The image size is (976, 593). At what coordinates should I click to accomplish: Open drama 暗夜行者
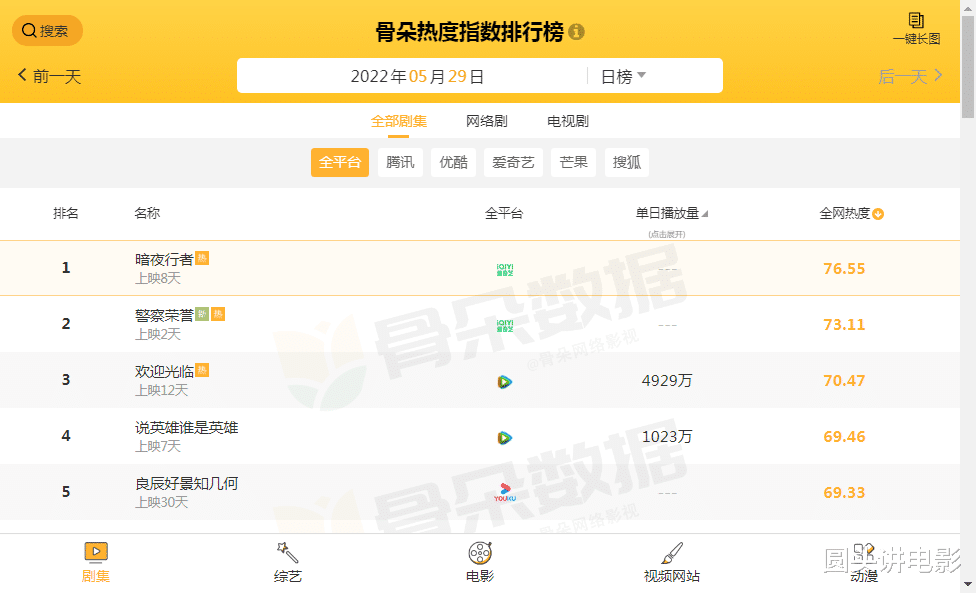click(x=164, y=259)
